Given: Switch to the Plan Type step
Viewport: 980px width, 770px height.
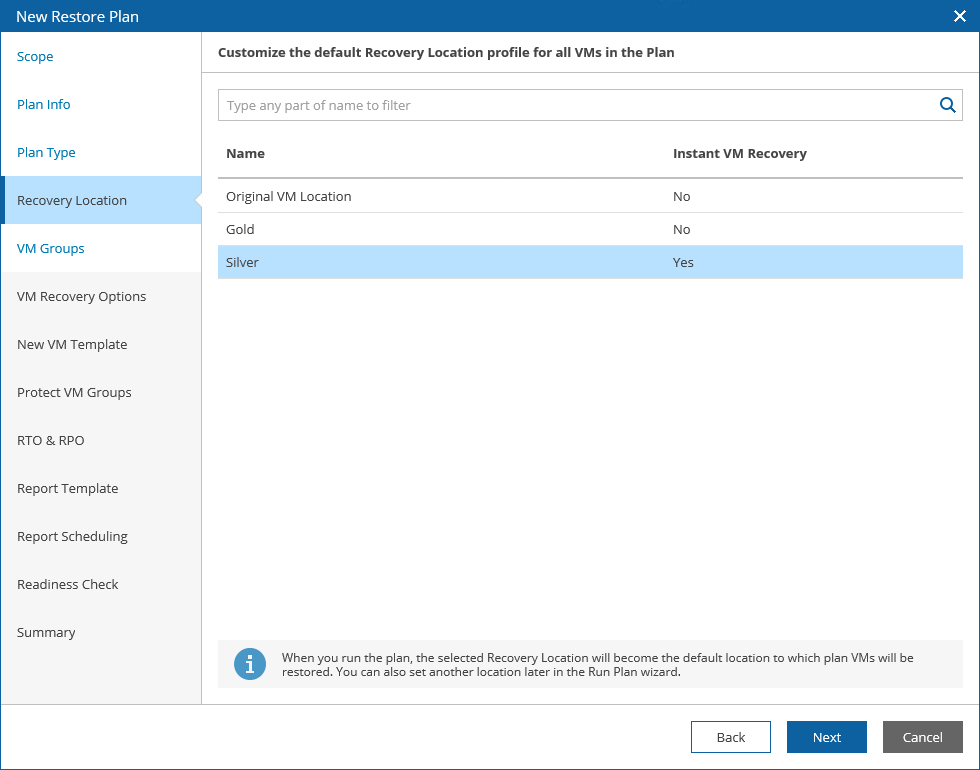Looking at the screenshot, I should (46, 153).
